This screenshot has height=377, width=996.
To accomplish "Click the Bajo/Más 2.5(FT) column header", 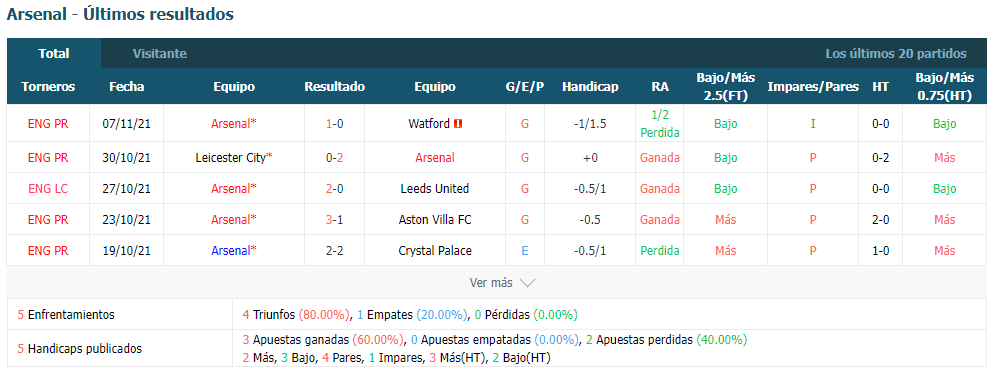I will (725, 86).
